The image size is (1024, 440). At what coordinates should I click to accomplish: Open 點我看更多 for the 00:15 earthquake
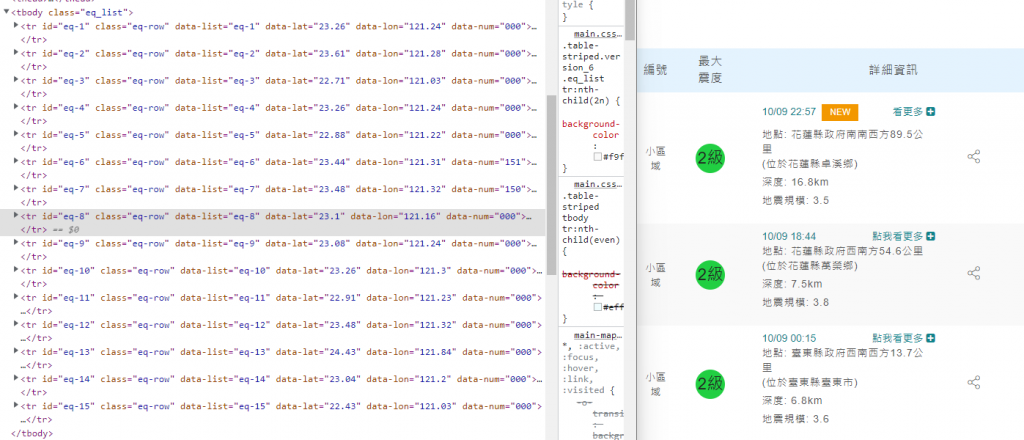coord(904,338)
